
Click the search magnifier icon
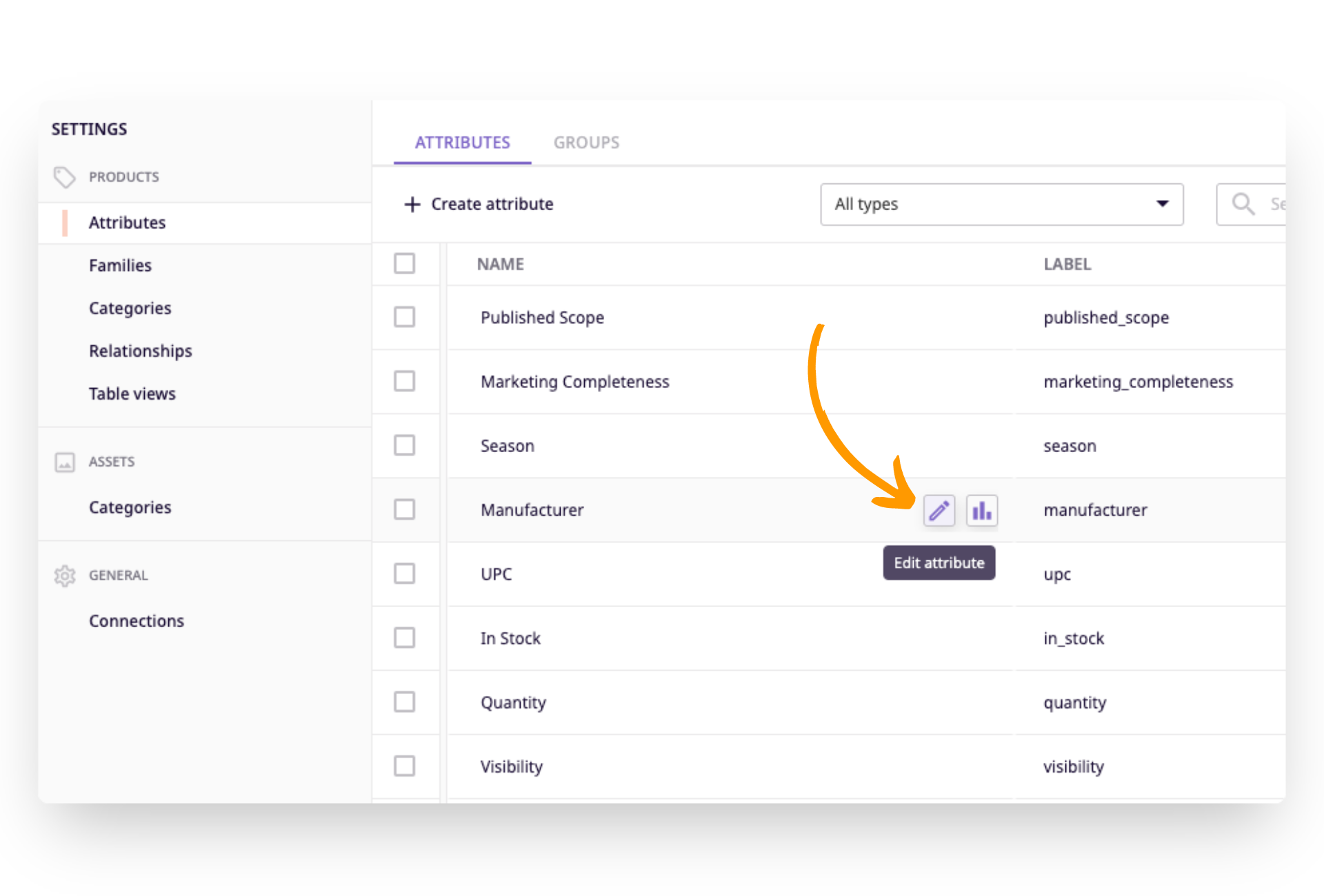point(1243,204)
